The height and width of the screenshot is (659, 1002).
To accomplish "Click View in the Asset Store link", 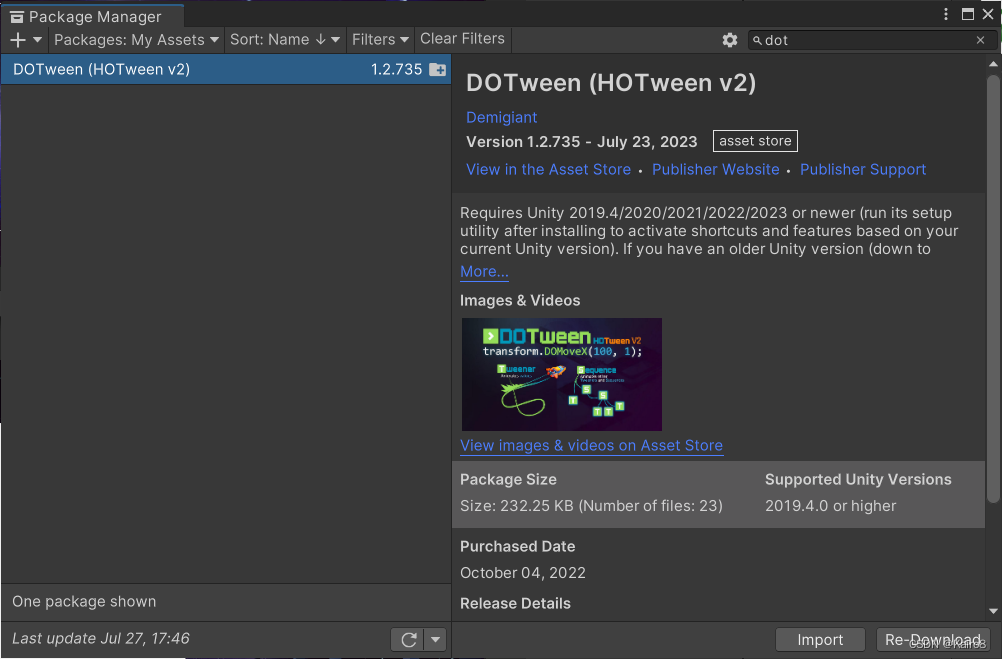I will coord(548,169).
